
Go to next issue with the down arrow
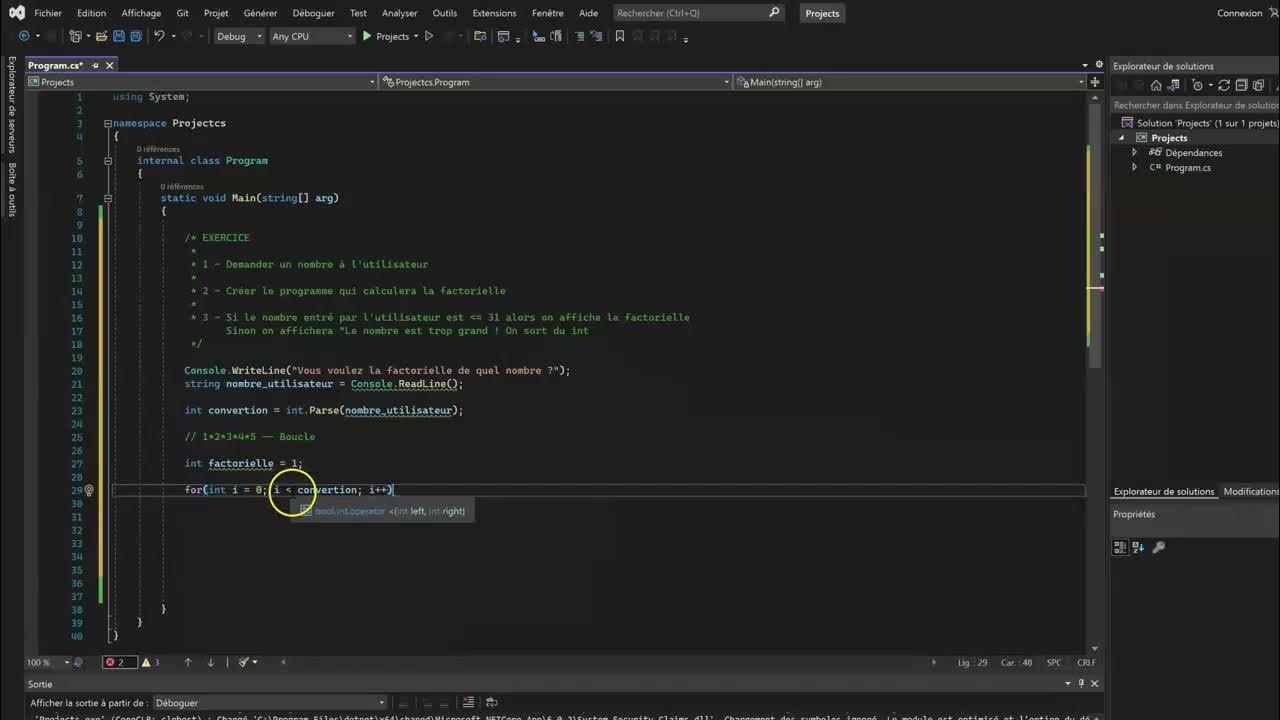210,662
